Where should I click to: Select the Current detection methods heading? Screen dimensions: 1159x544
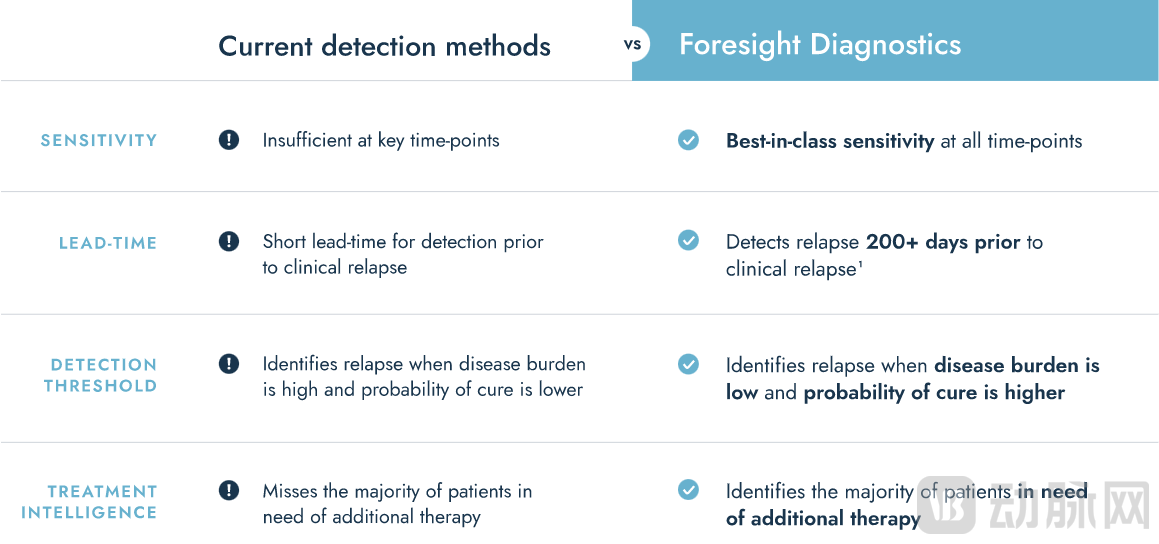[384, 46]
